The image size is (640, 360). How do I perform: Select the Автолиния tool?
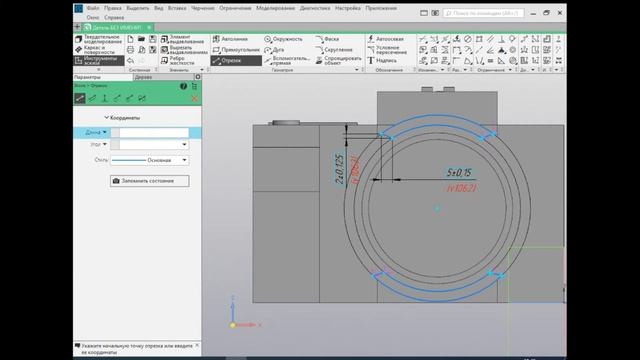[230, 39]
